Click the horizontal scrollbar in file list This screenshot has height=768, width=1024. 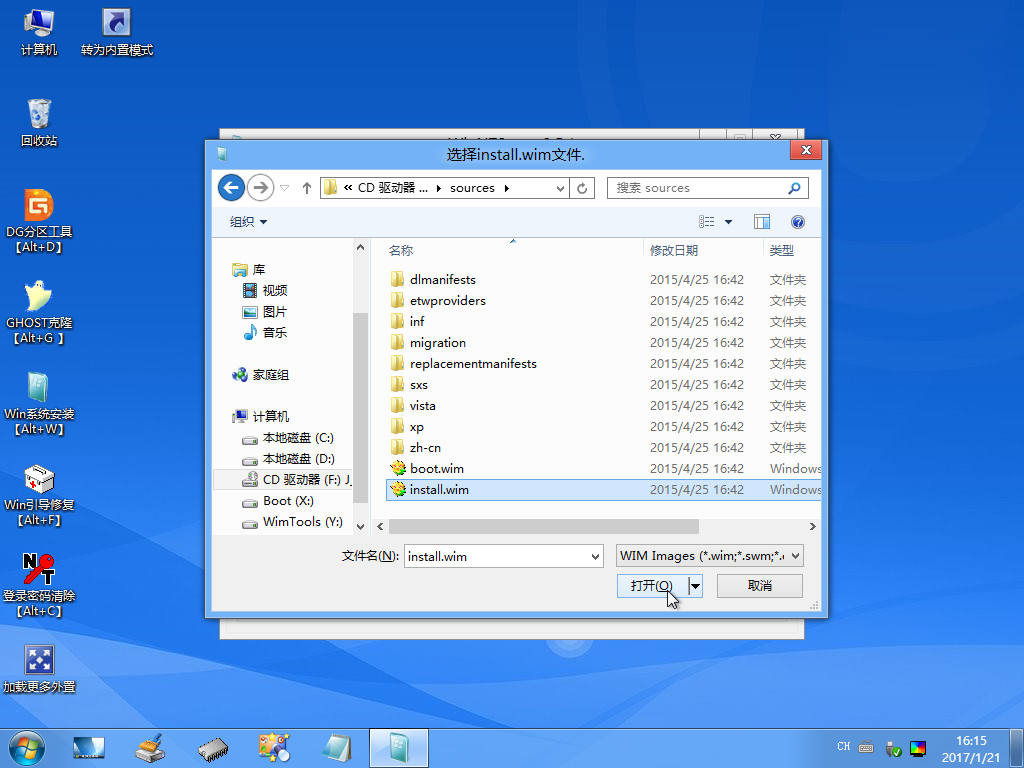click(x=543, y=526)
